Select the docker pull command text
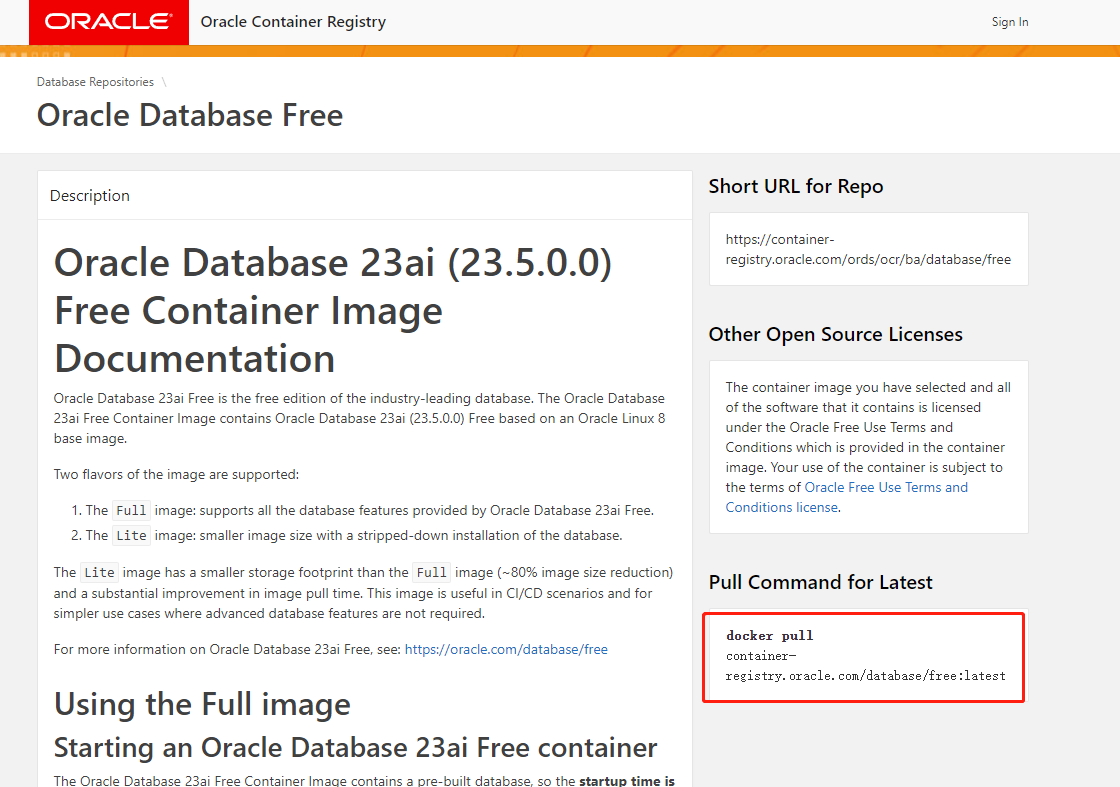1120x787 pixels. (865, 656)
